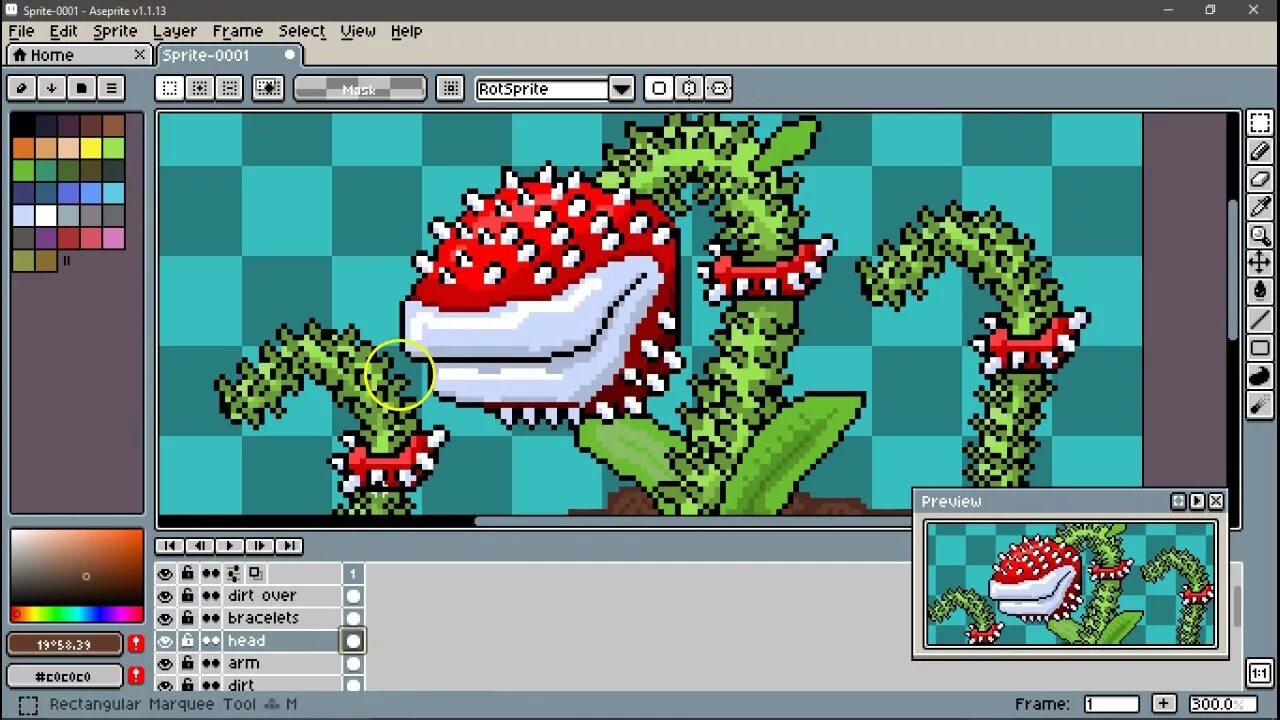
Task: Select the Rectangle shape tool
Action: coord(1260,348)
